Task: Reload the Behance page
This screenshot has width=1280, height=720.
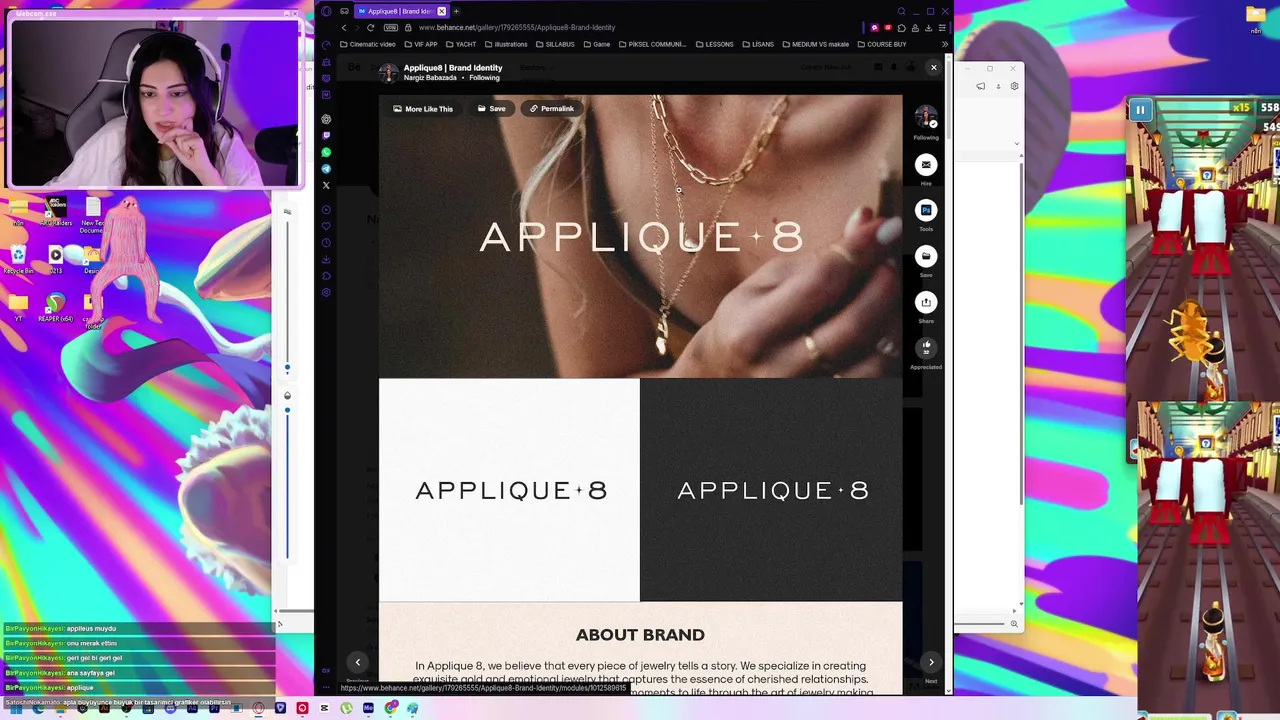Action: pos(370,27)
